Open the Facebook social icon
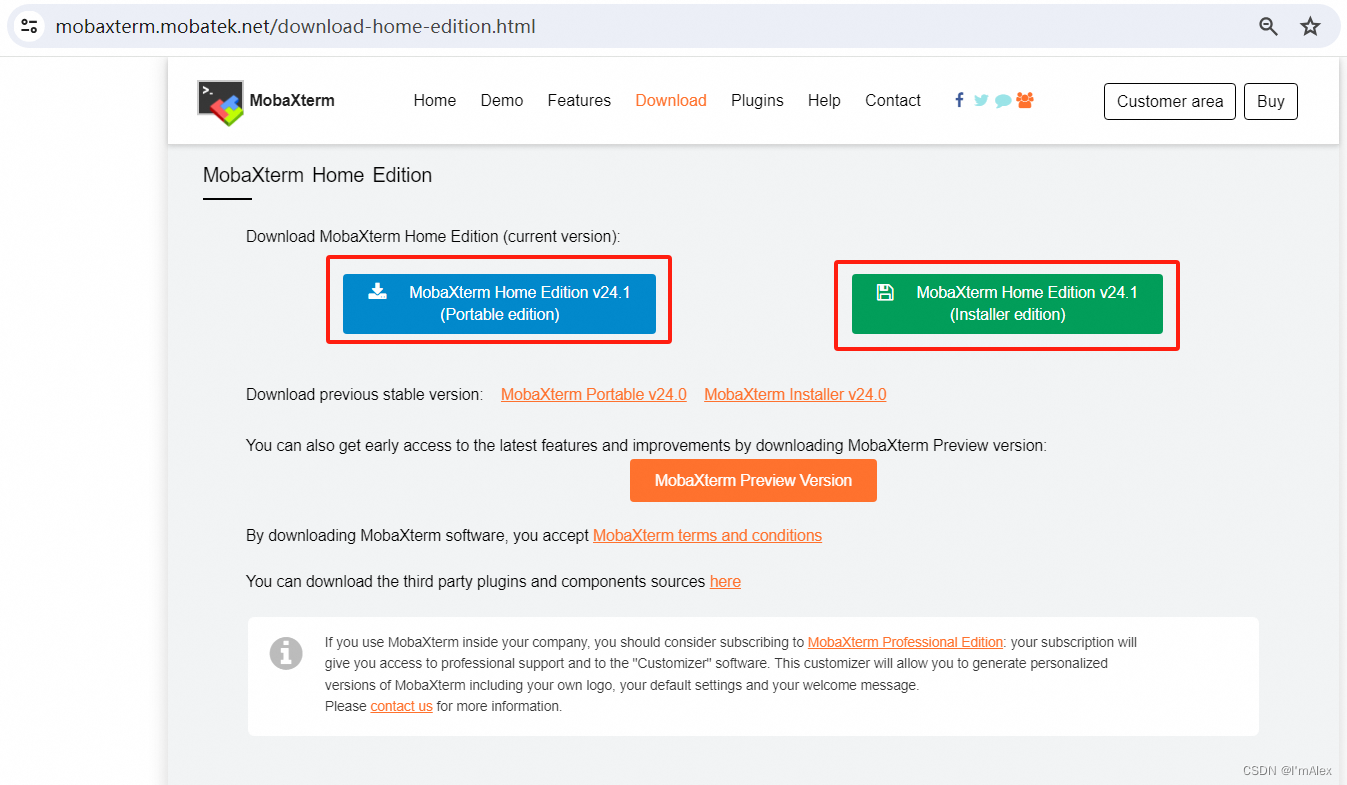 (960, 100)
